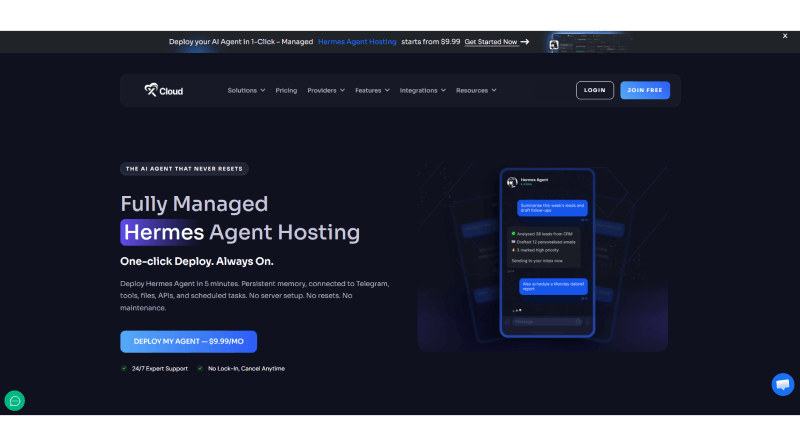The height and width of the screenshot is (445, 800).
Task: Click the LOGIN button
Action: 595,90
